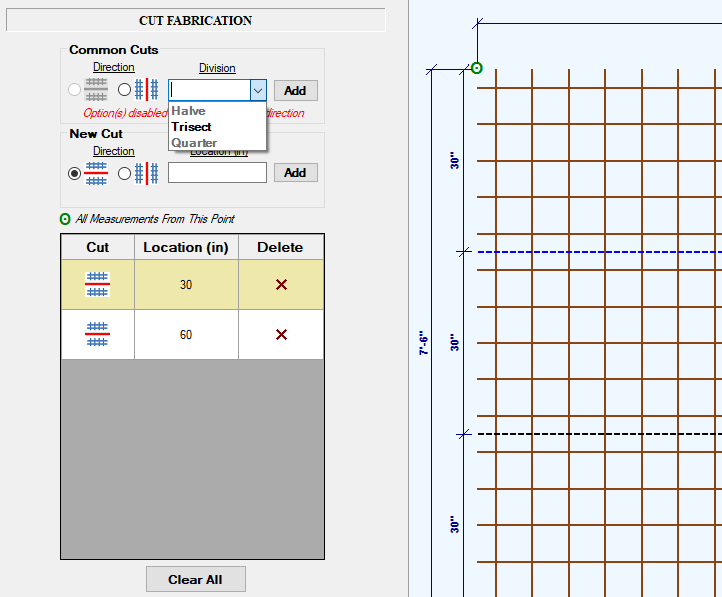
Task: Choose Trisect from Division list
Action: point(191,127)
